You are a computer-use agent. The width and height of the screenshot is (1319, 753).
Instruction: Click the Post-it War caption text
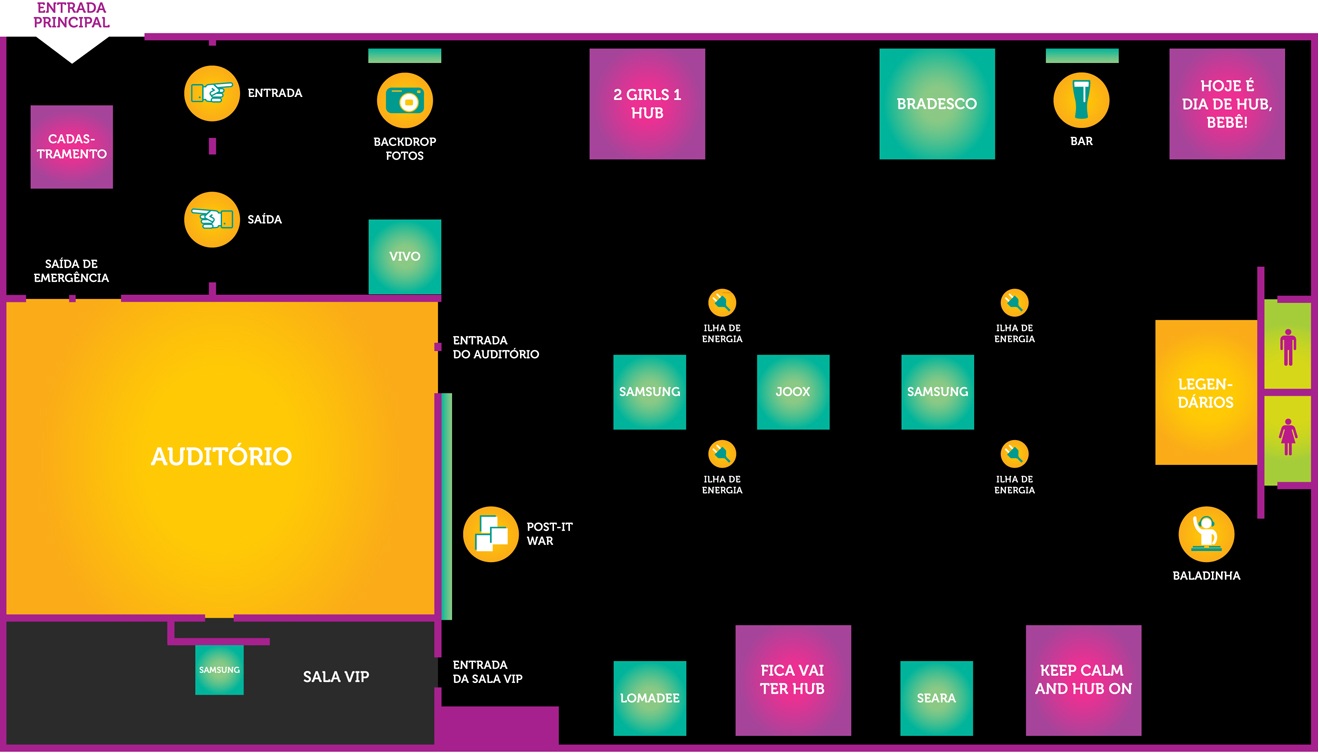click(550, 534)
